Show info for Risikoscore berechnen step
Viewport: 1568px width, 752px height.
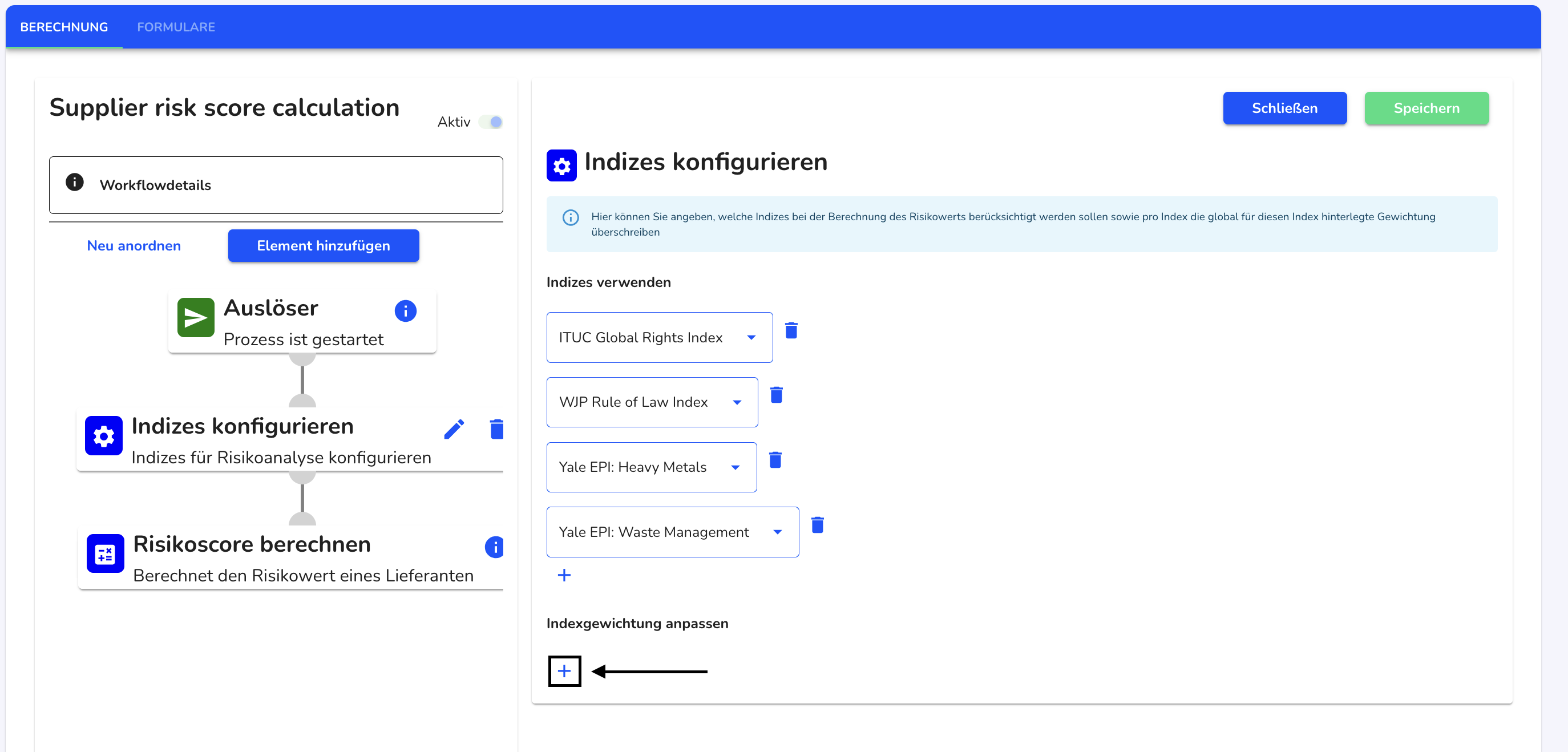tap(494, 547)
